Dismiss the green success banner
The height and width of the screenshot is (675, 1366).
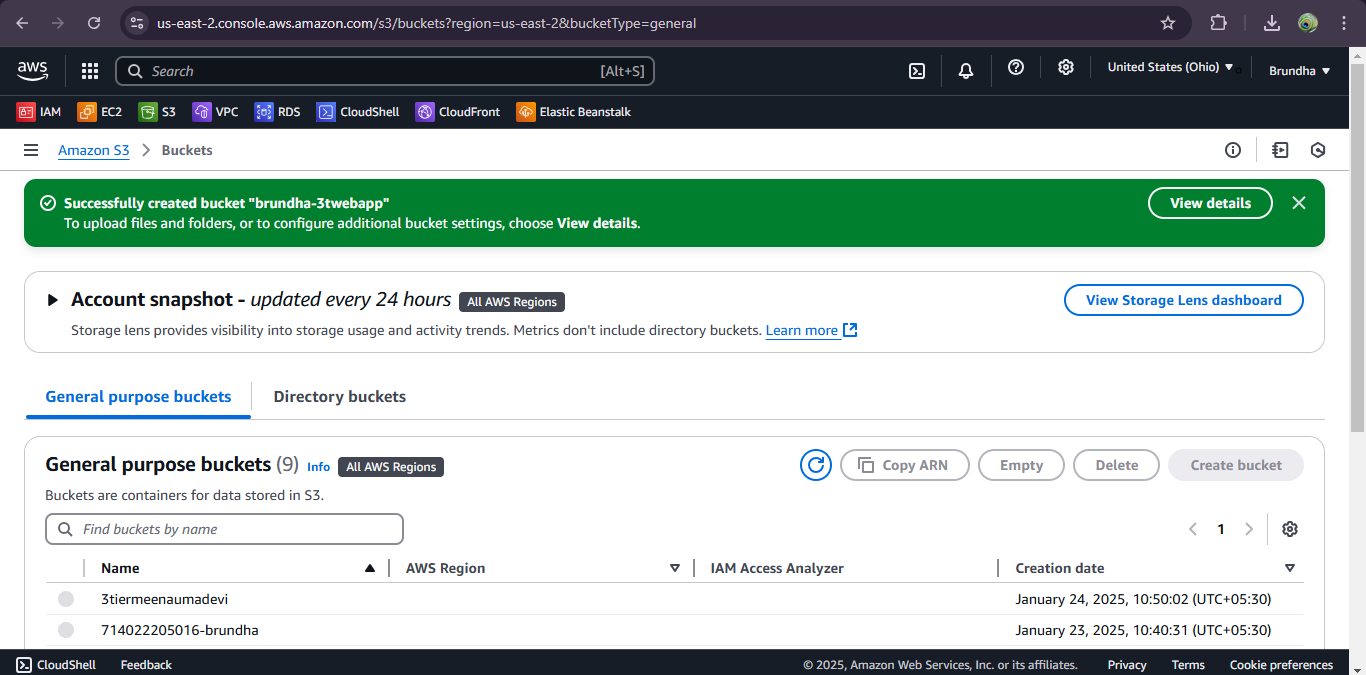click(1299, 203)
